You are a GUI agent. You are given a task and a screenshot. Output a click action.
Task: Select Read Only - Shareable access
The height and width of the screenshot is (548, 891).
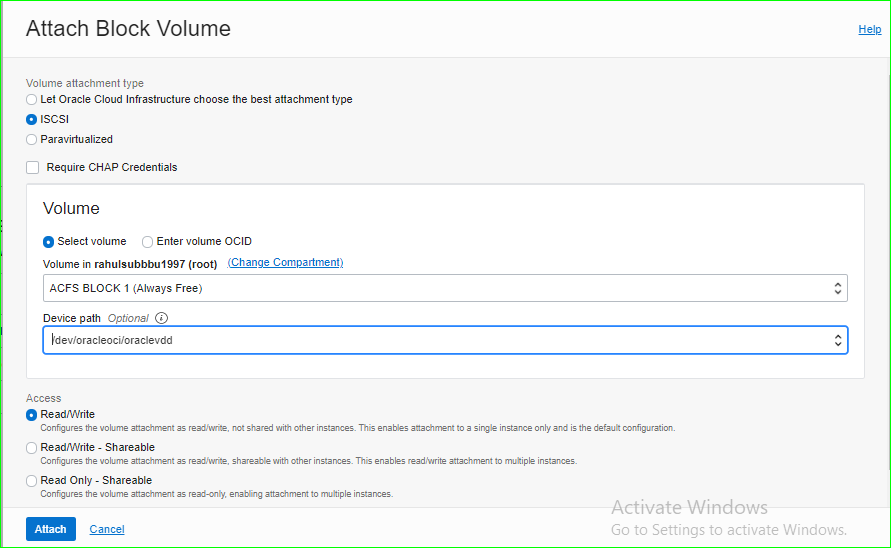[x=32, y=481]
